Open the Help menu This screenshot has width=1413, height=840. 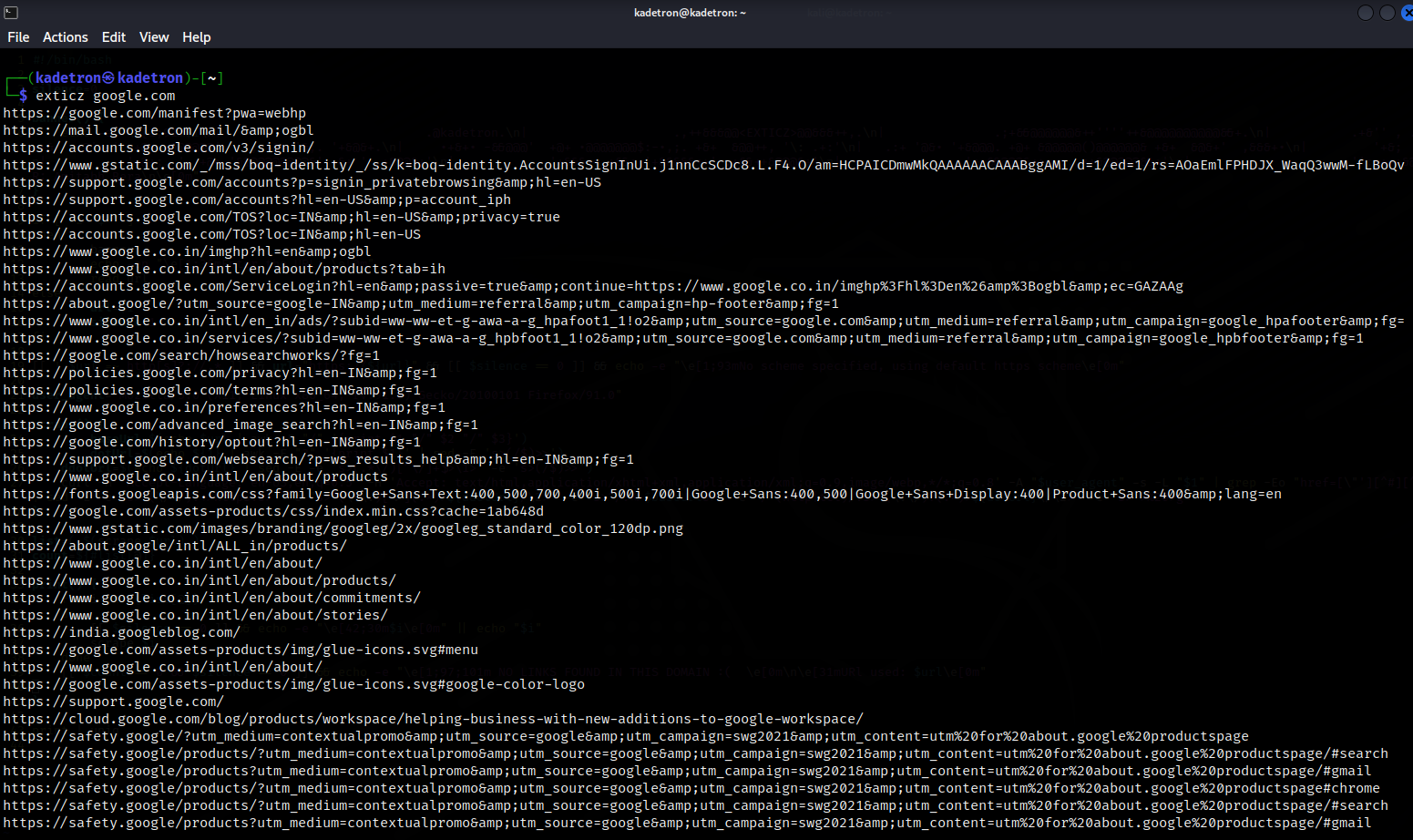[x=197, y=37]
